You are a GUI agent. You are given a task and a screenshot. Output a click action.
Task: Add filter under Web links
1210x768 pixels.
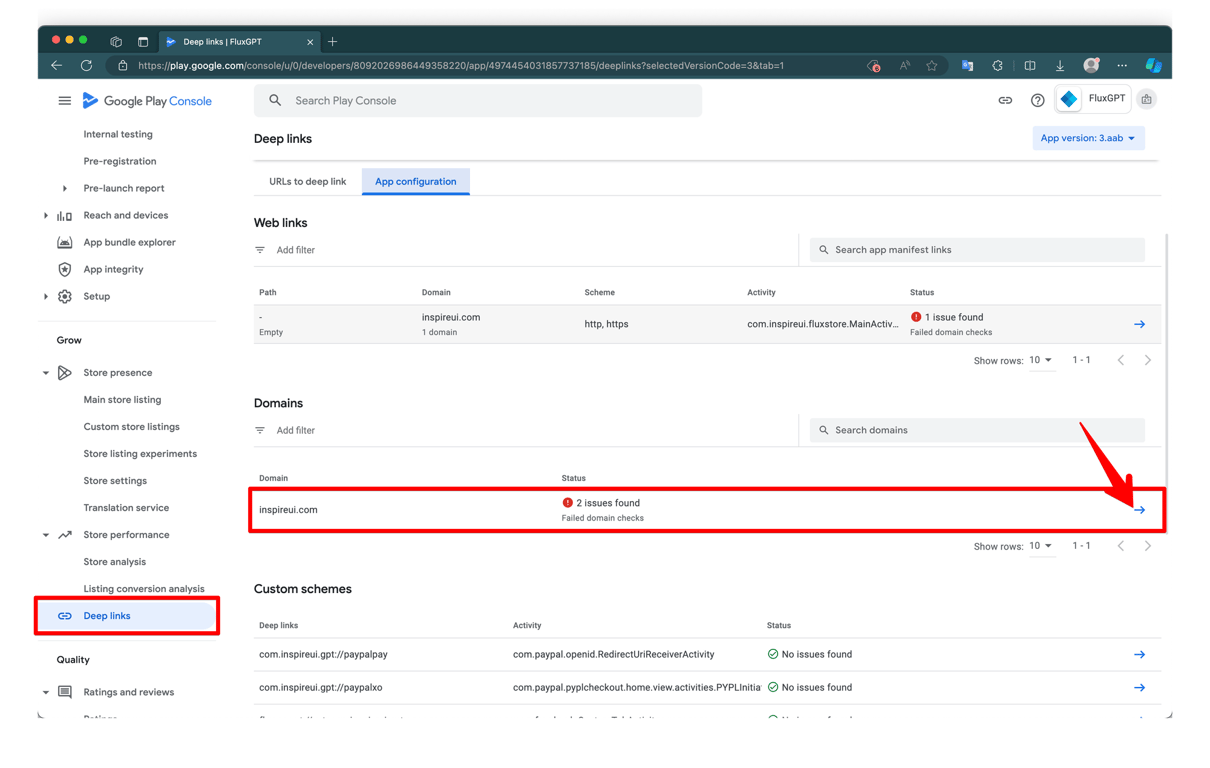(x=295, y=250)
